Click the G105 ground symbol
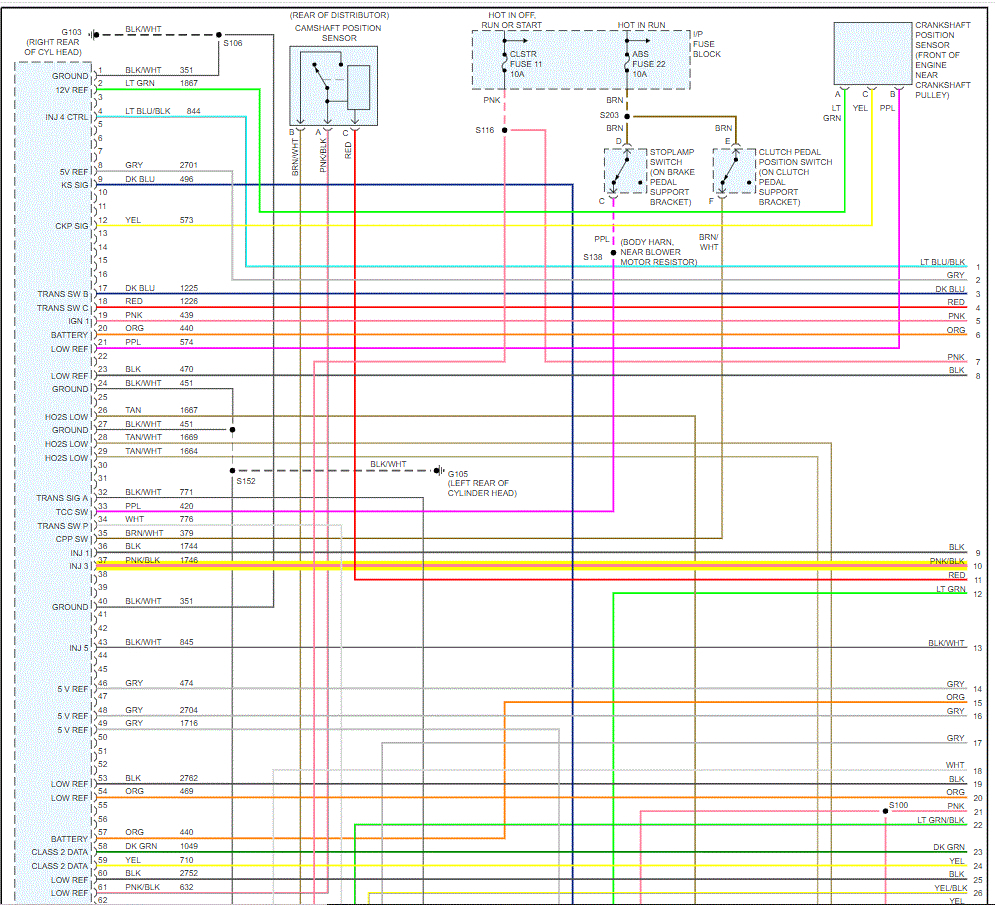This screenshot has height=905, width=995. 439,470
